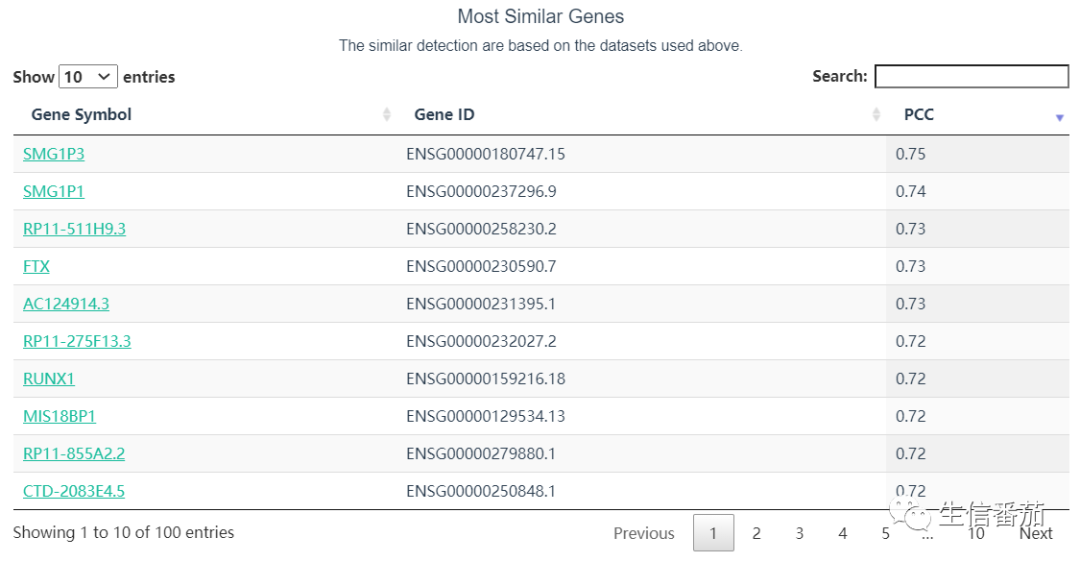This screenshot has width=1080, height=562.
Task: Open the RP11-855A2.2 gene link
Action: (74, 454)
